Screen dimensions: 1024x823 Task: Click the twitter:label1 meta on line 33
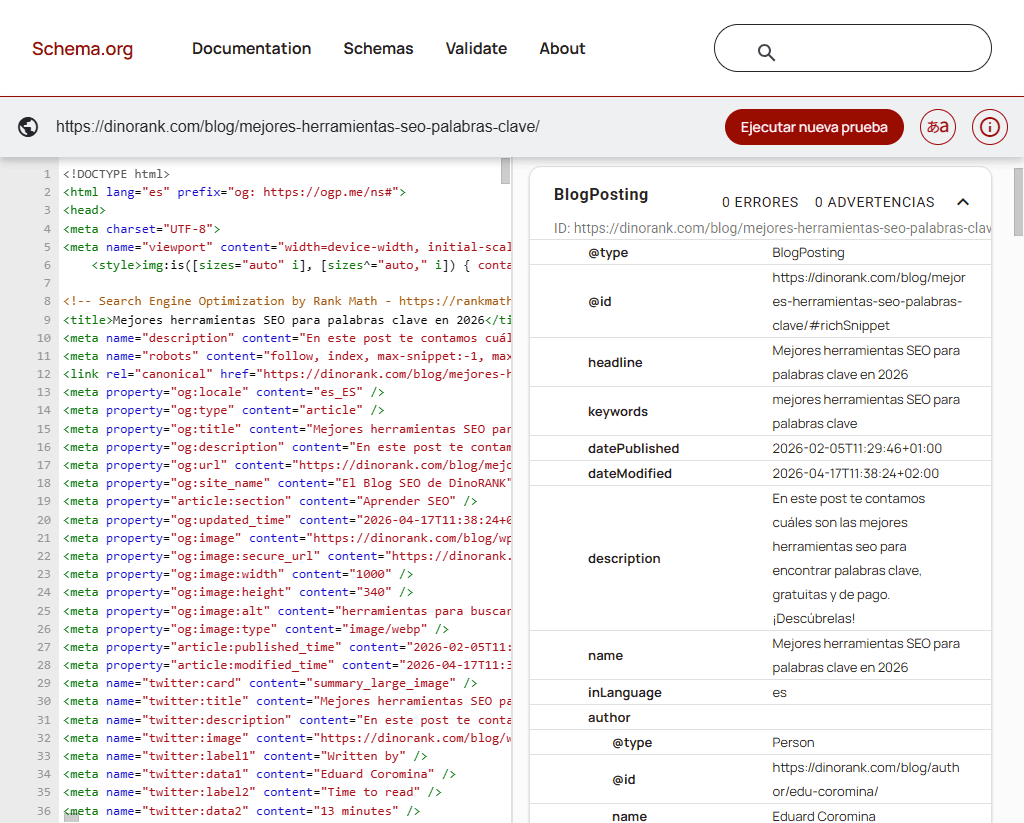click(x=246, y=756)
